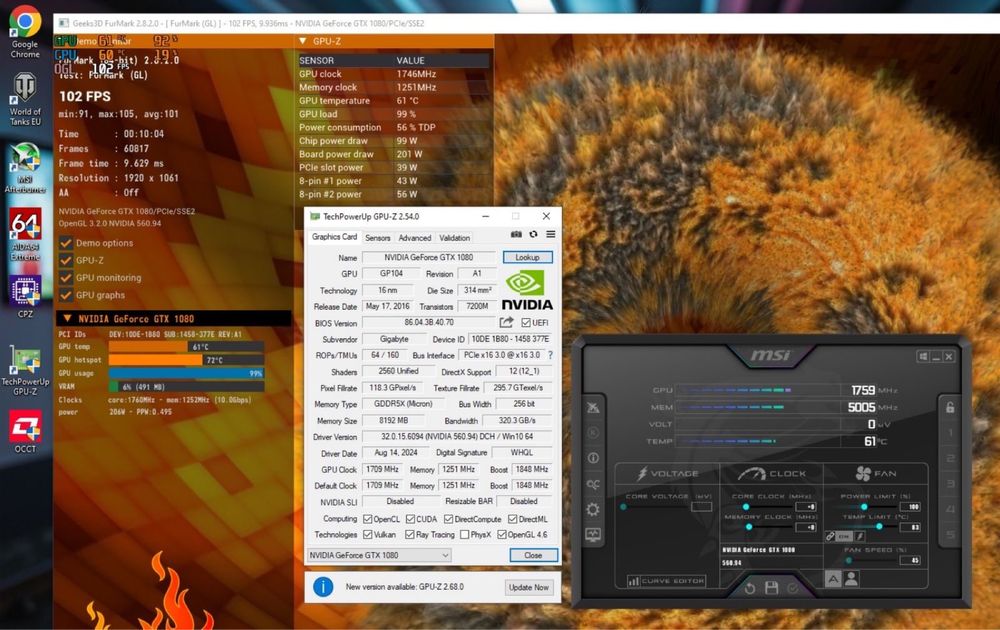The height and width of the screenshot is (630, 1000).
Task: Click the GPU-Z refresh icon
Action: click(x=533, y=235)
